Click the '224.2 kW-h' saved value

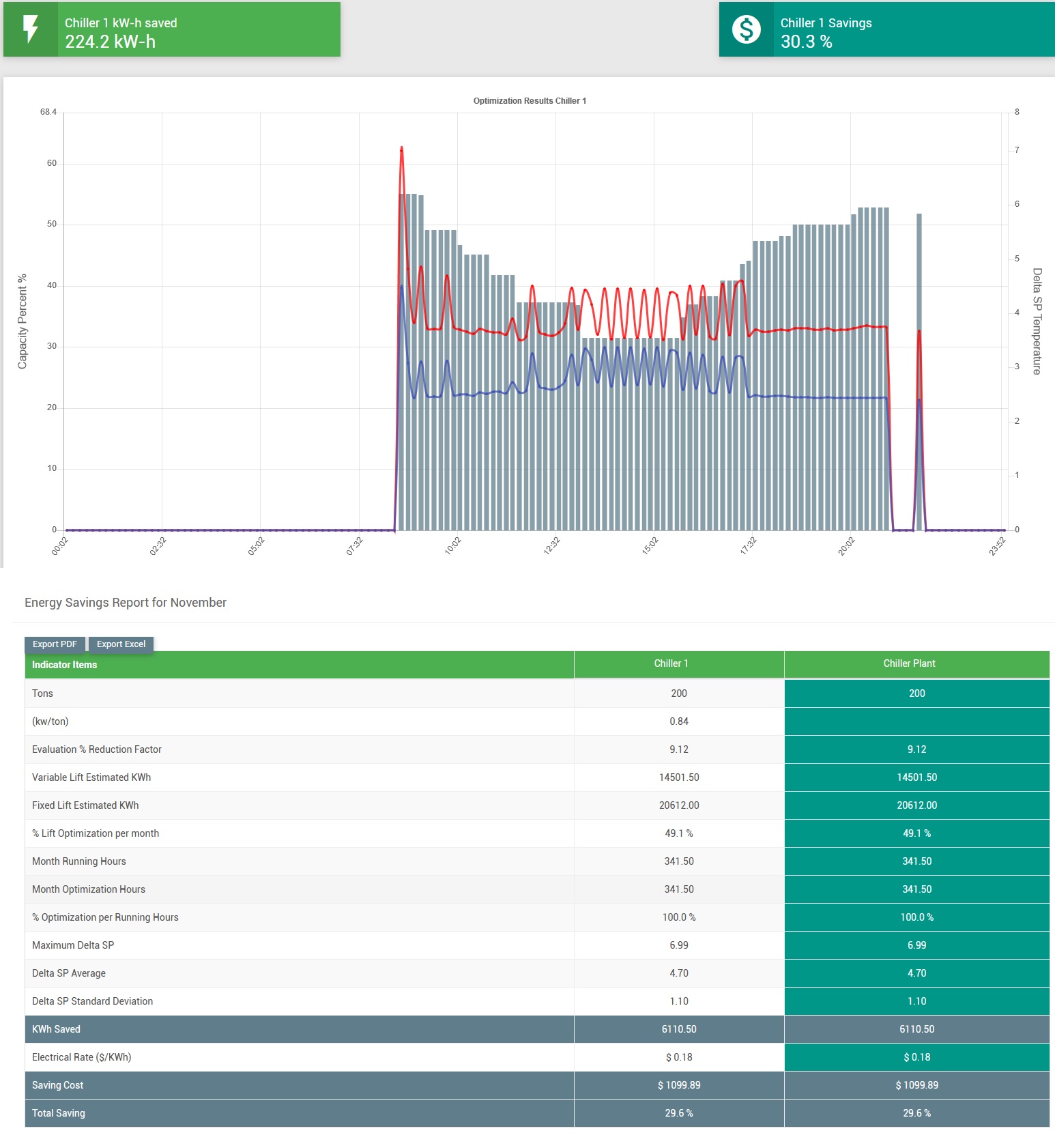[x=110, y=42]
